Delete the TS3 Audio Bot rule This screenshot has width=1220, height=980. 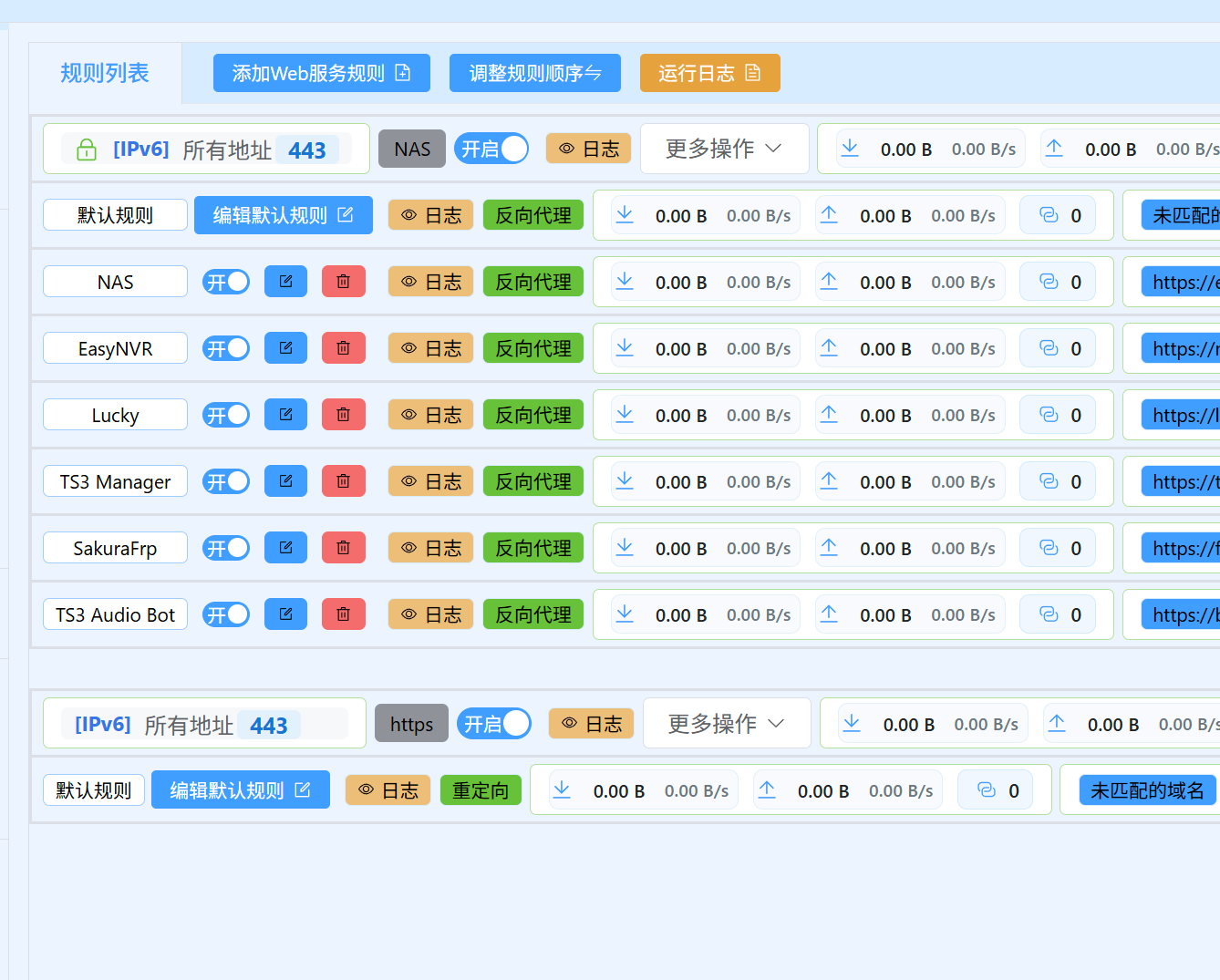point(344,614)
